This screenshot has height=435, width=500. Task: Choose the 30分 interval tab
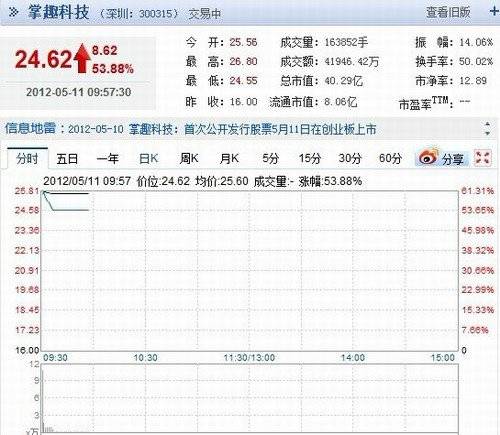350,158
